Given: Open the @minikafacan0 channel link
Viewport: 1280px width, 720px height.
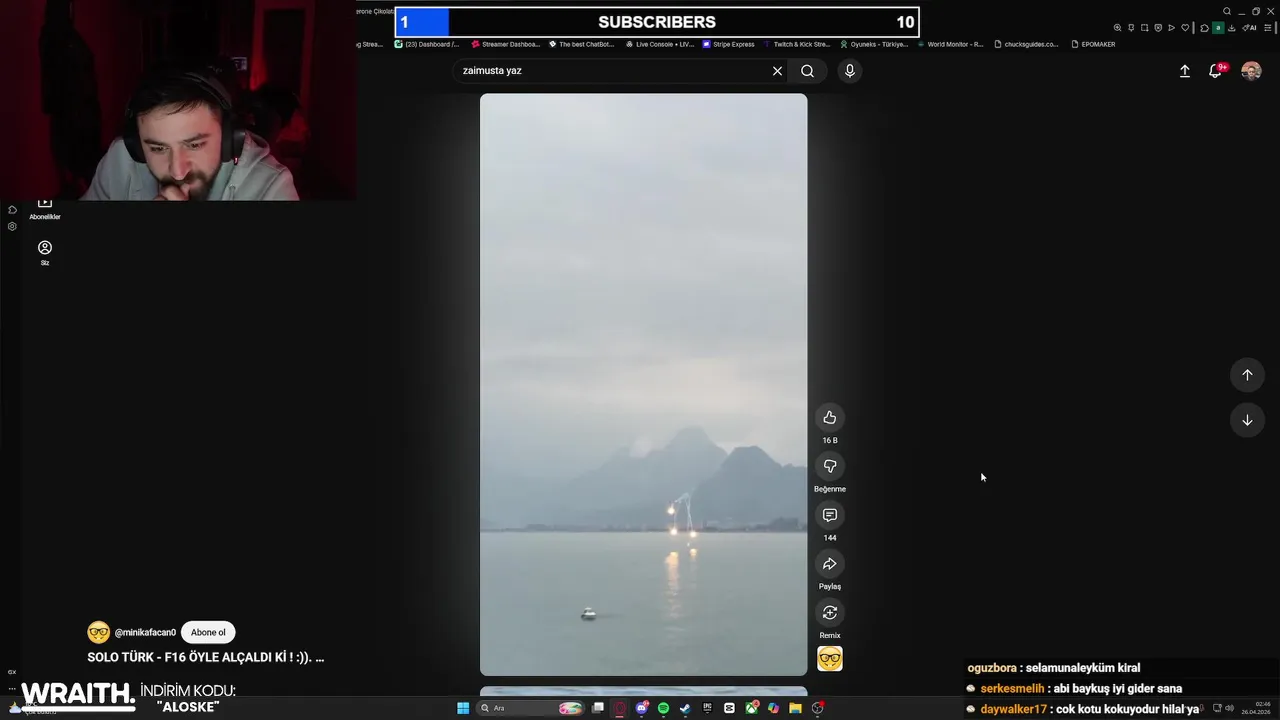Looking at the screenshot, I should (x=145, y=633).
